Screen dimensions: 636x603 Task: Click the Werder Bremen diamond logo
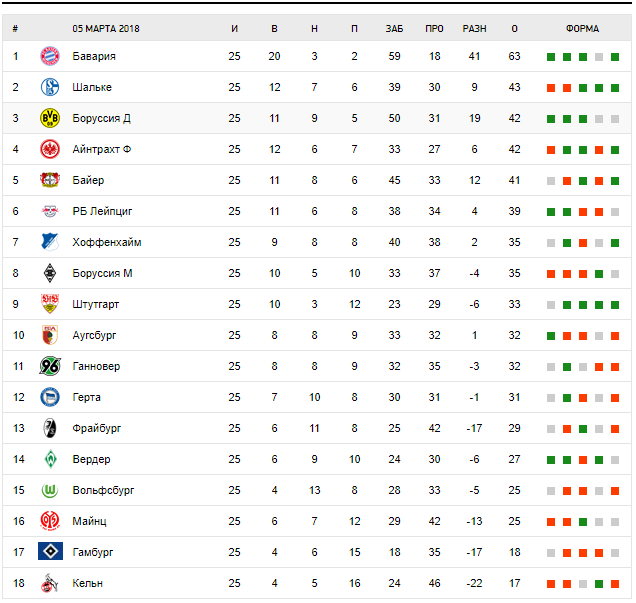pyautogui.click(x=50, y=459)
